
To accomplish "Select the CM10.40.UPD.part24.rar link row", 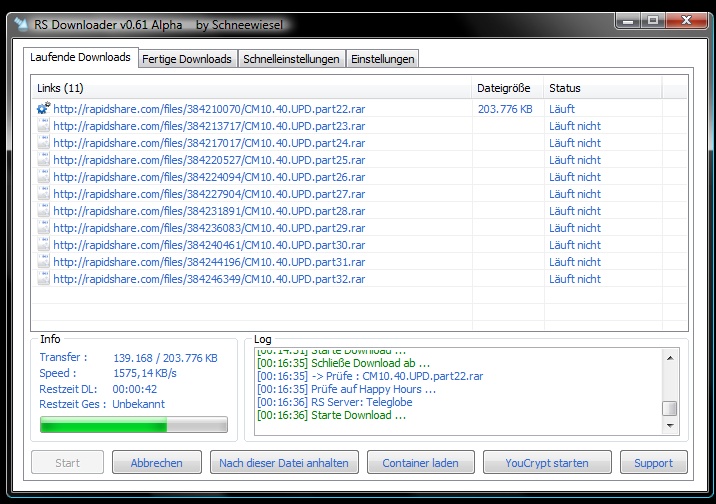I will (359, 142).
